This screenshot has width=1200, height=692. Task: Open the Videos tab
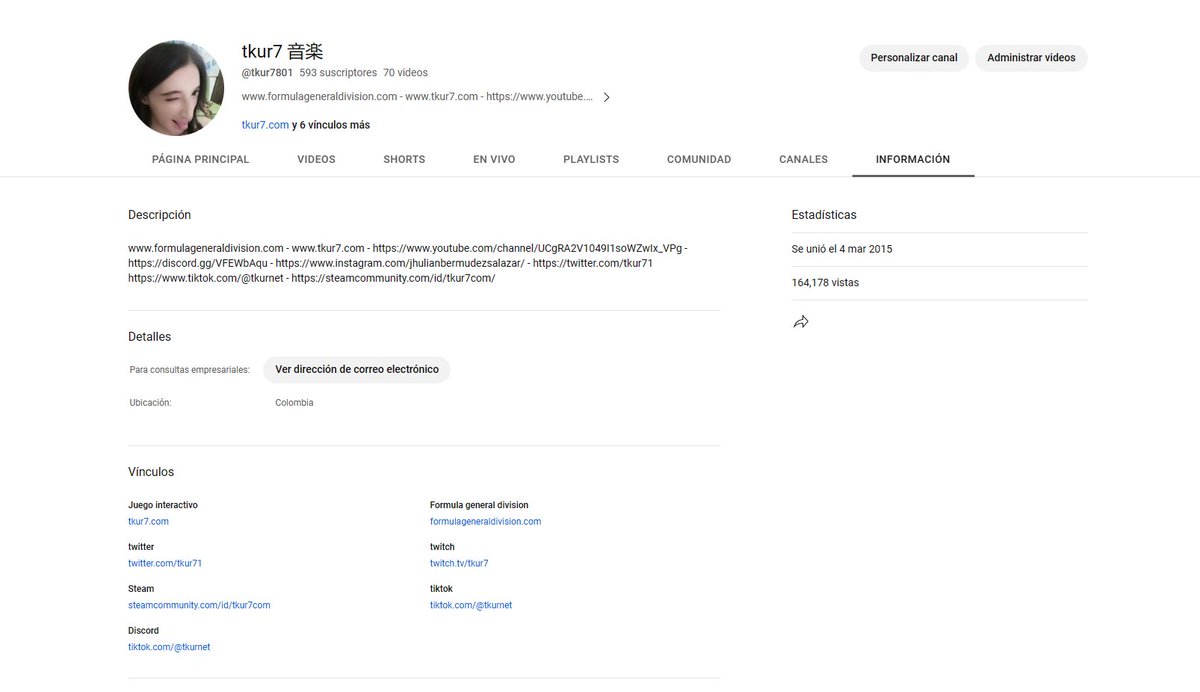pyautogui.click(x=316, y=159)
